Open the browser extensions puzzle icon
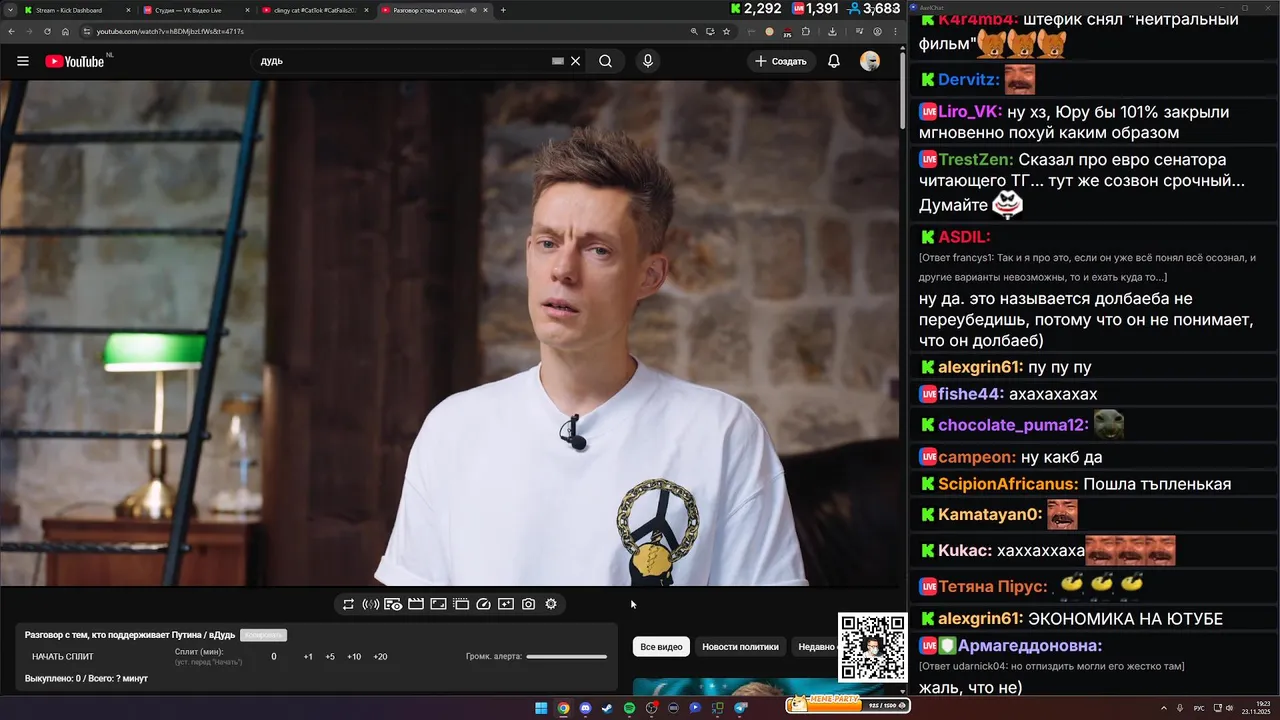The width and height of the screenshot is (1280, 720). pyautogui.click(x=805, y=31)
